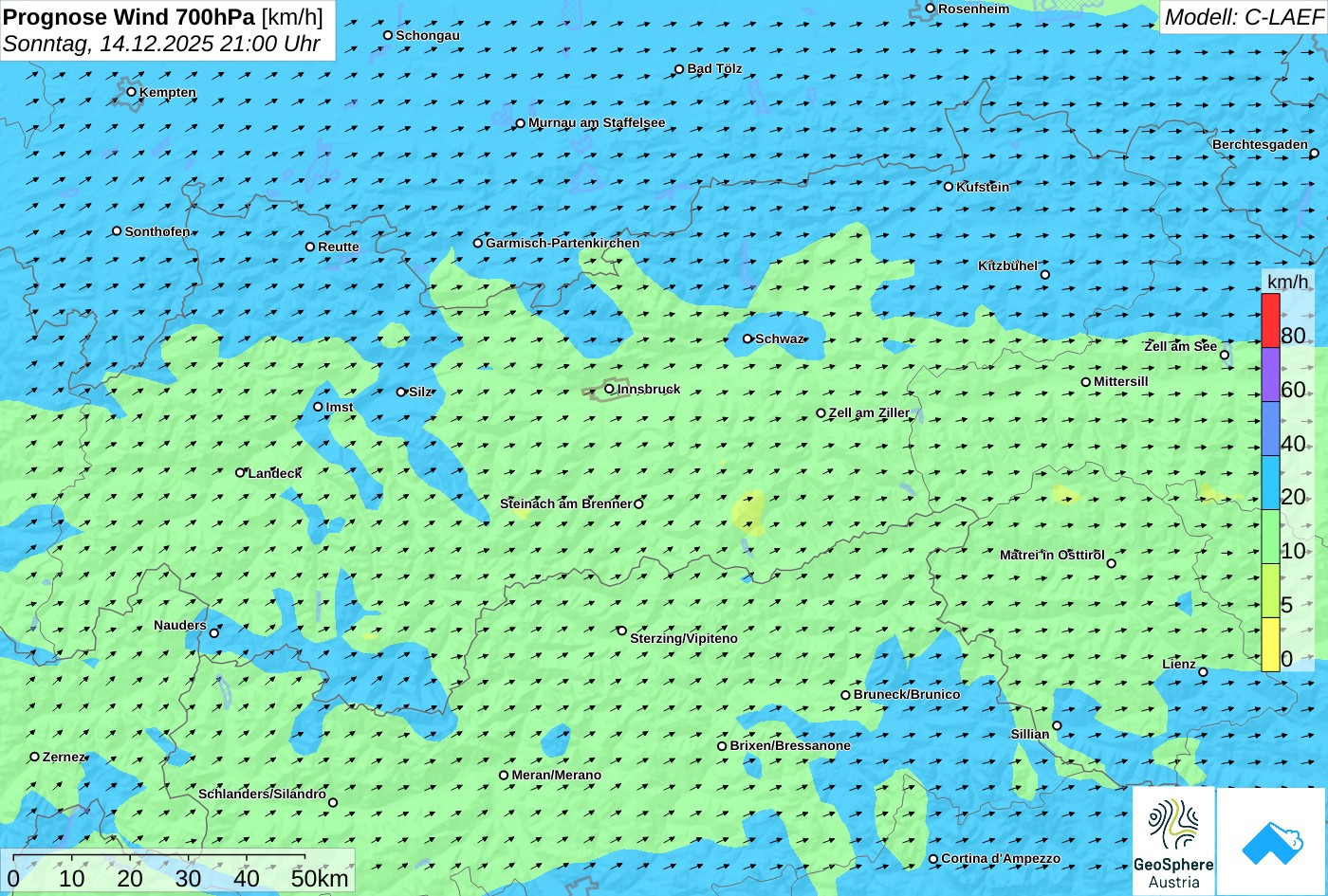Screen dimensions: 1328x896
Task: Click the Kempten city marker
Action: (x=131, y=92)
